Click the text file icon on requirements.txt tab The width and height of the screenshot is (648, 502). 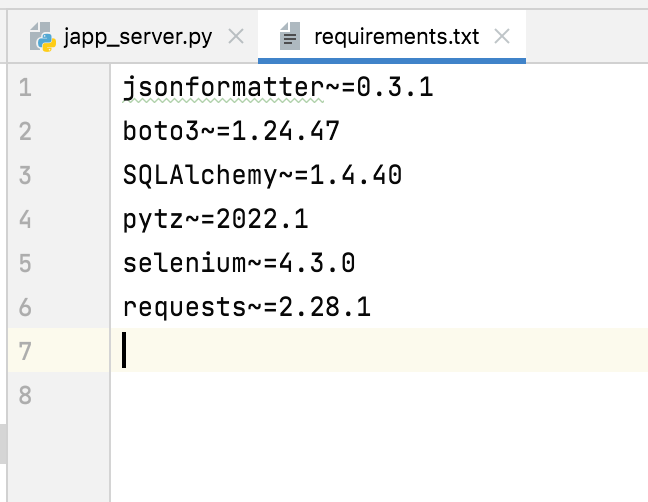(x=290, y=36)
